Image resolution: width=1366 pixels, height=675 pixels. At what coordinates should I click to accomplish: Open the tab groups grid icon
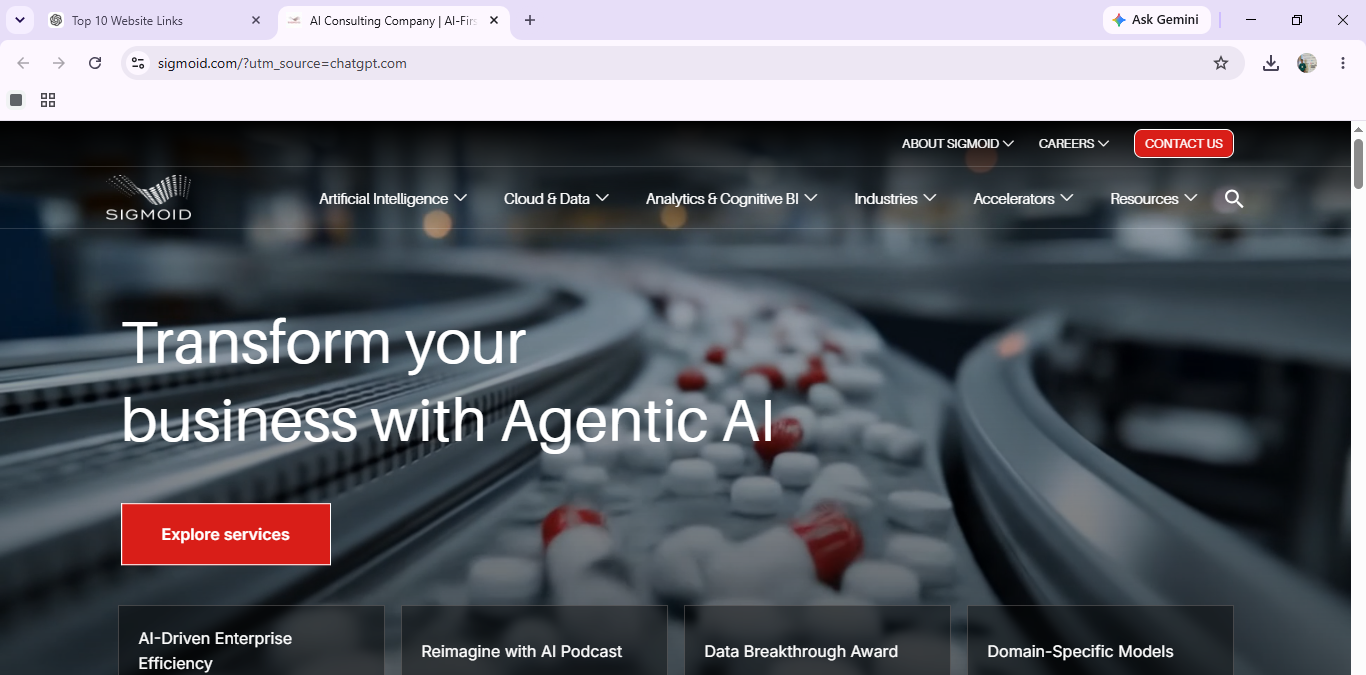[x=48, y=100]
